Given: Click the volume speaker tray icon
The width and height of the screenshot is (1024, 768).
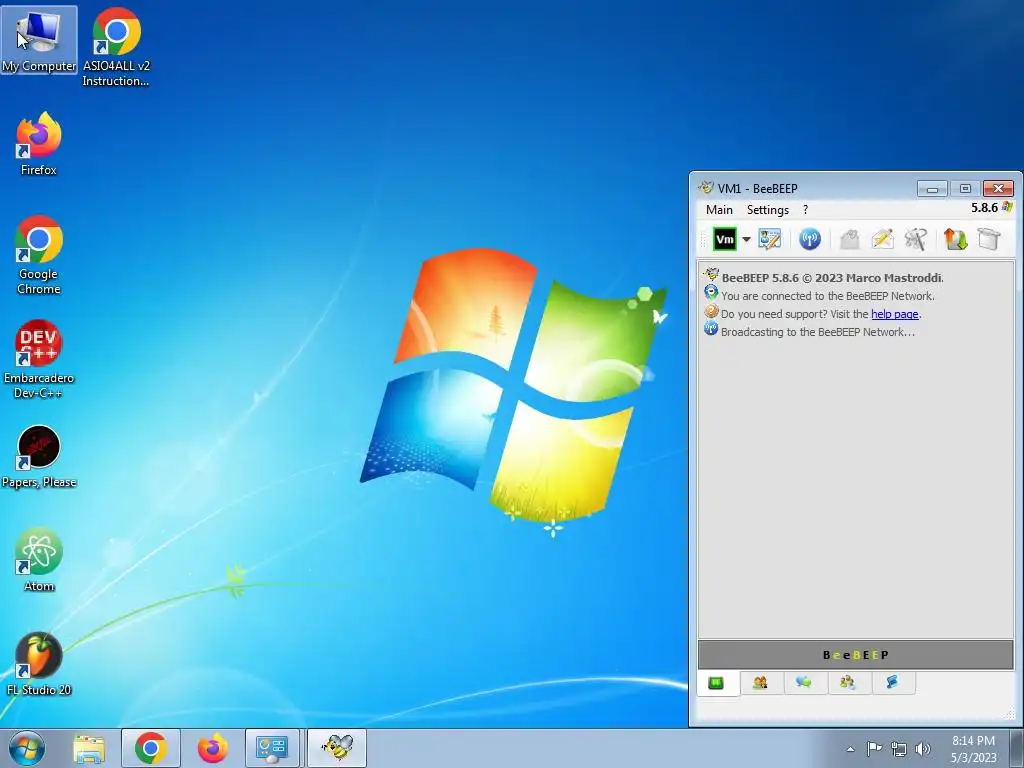Looking at the screenshot, I should point(923,749).
